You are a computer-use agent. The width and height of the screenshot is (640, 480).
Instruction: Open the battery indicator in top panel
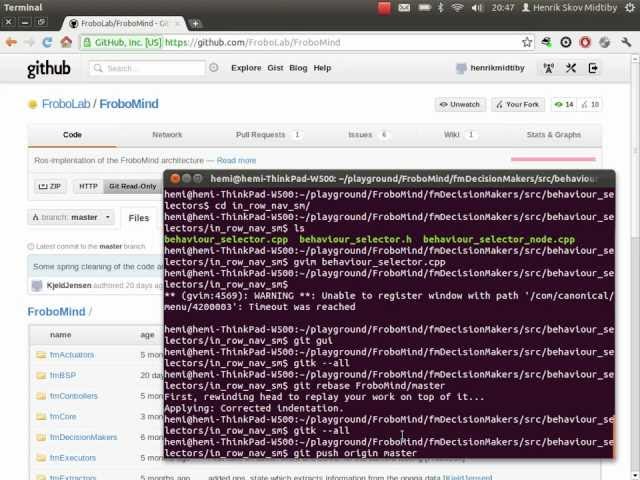point(424,7)
